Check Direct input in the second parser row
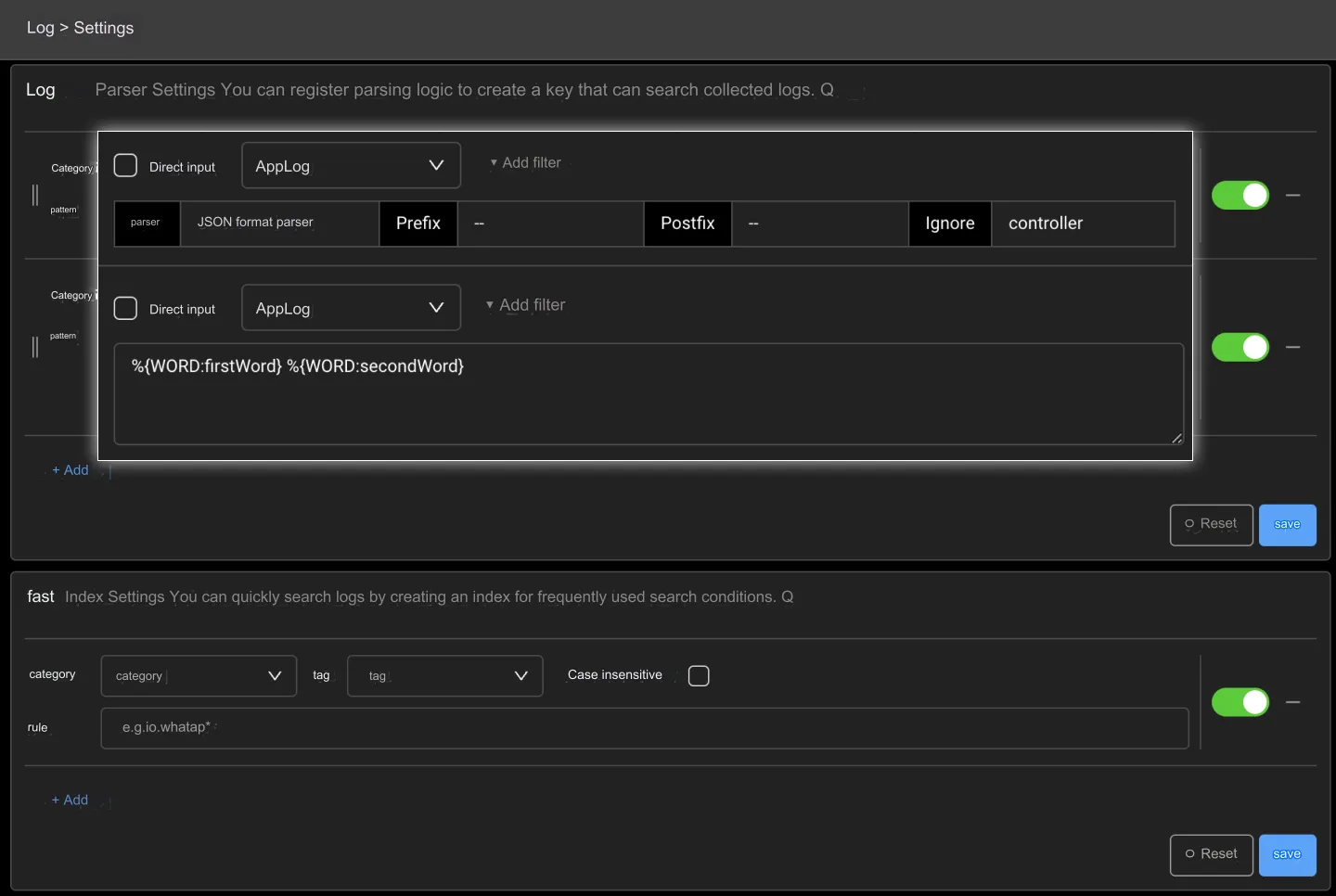Viewport: 1336px width, 896px height. pos(125,308)
